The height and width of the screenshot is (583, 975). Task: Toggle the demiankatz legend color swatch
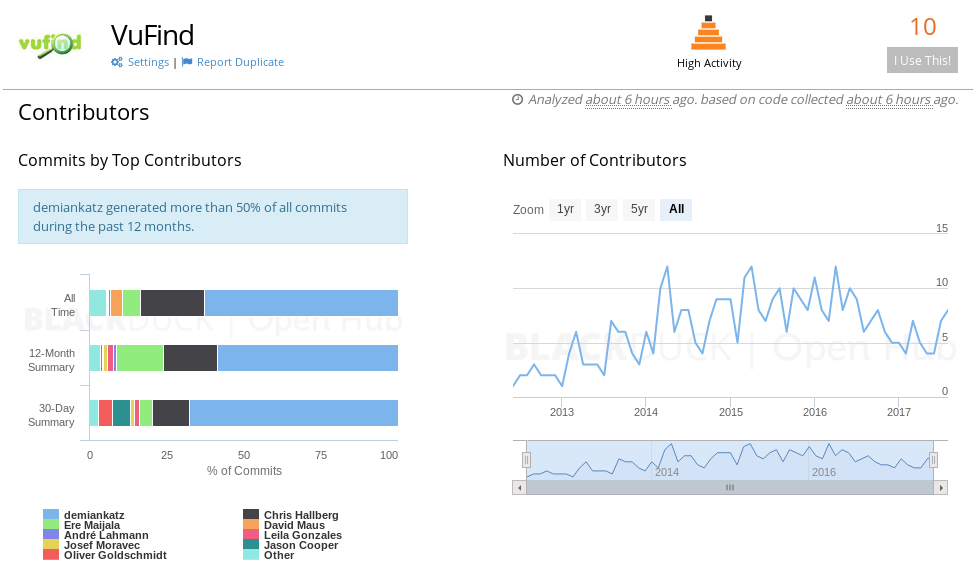(51, 515)
